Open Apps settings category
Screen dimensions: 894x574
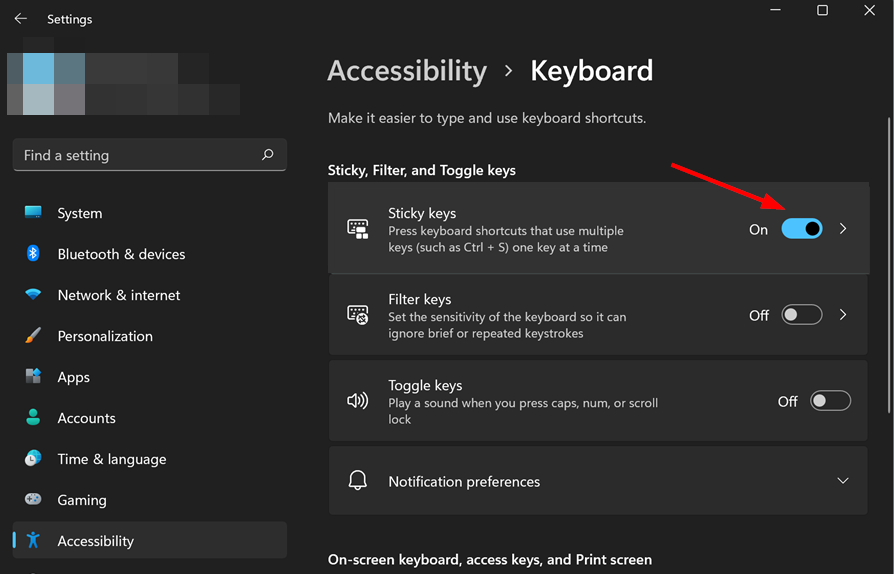pyautogui.click(x=149, y=377)
